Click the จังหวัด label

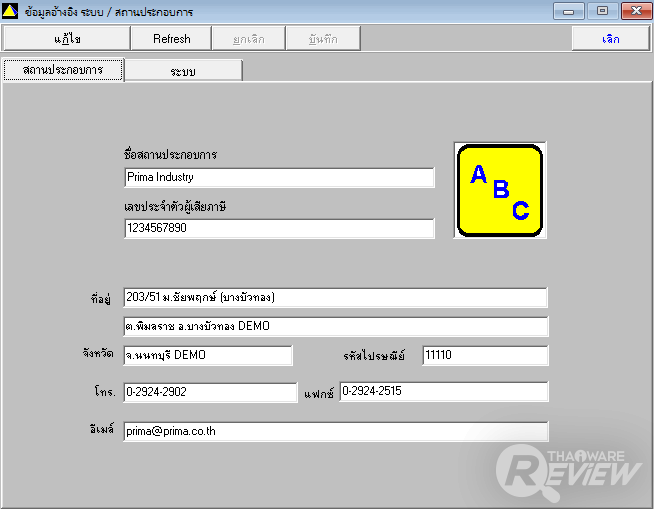(x=98, y=353)
